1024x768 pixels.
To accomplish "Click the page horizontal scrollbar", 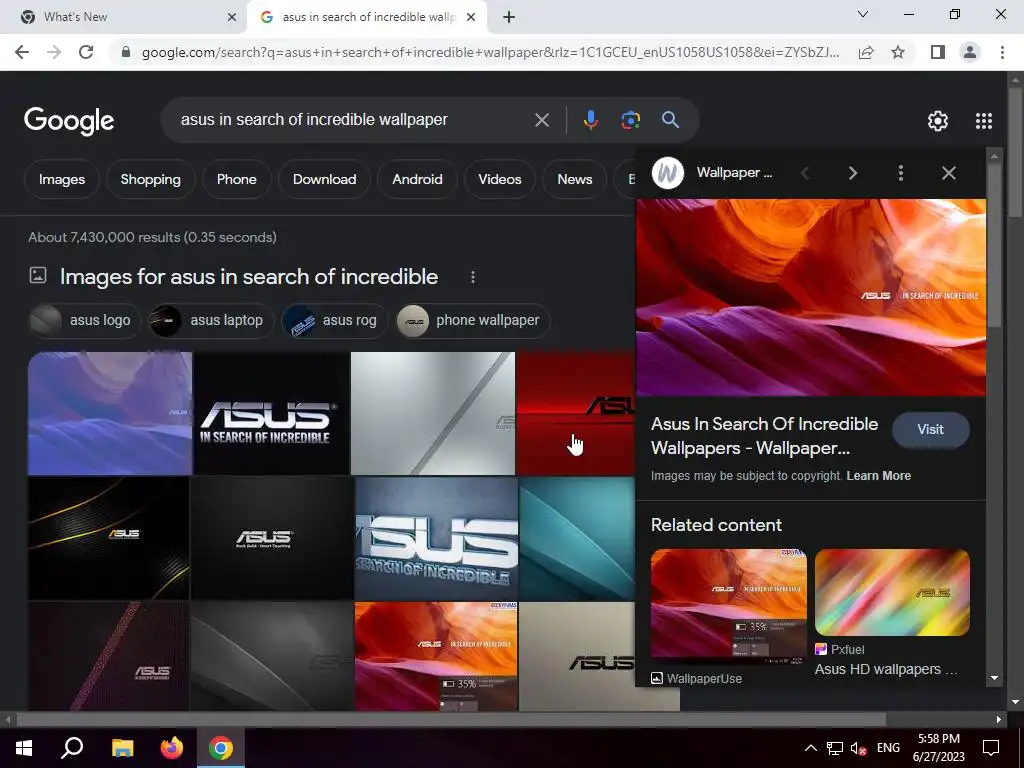I will tap(451, 720).
